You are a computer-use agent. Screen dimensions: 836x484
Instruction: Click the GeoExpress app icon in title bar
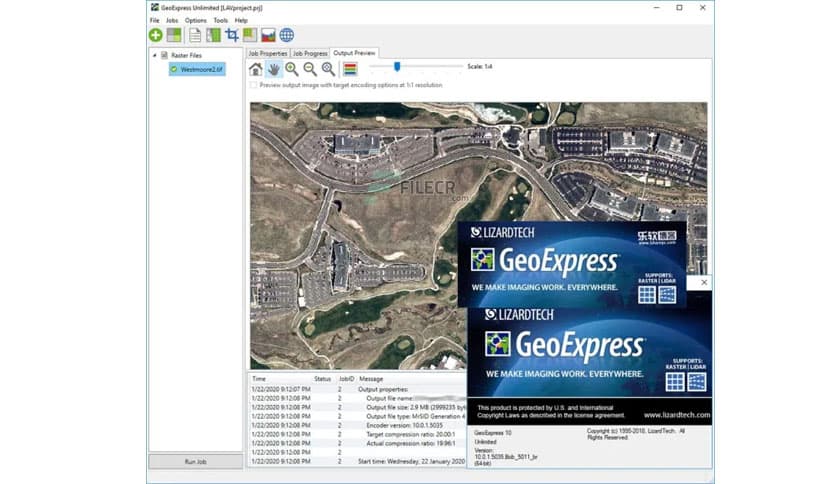[155, 7]
